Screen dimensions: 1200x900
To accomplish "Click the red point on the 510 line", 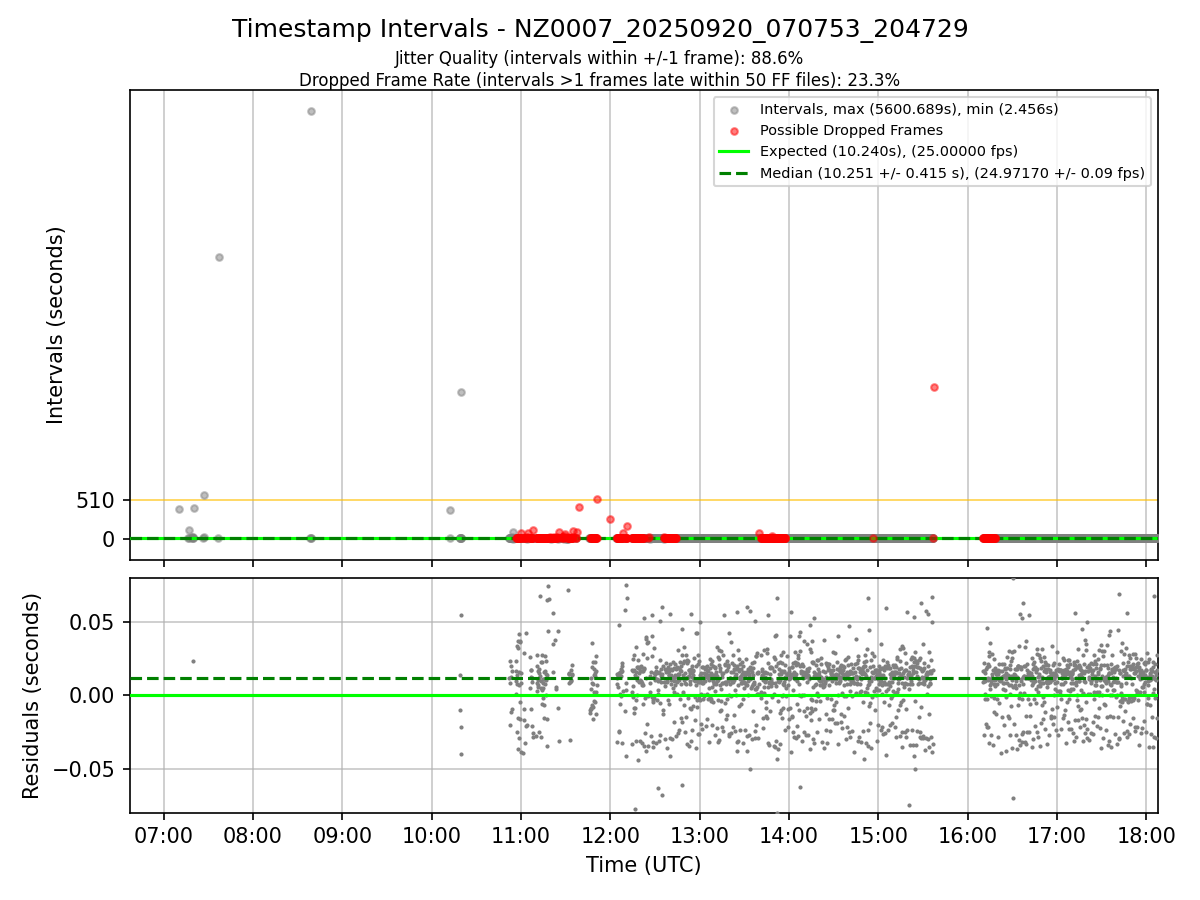I will (597, 499).
